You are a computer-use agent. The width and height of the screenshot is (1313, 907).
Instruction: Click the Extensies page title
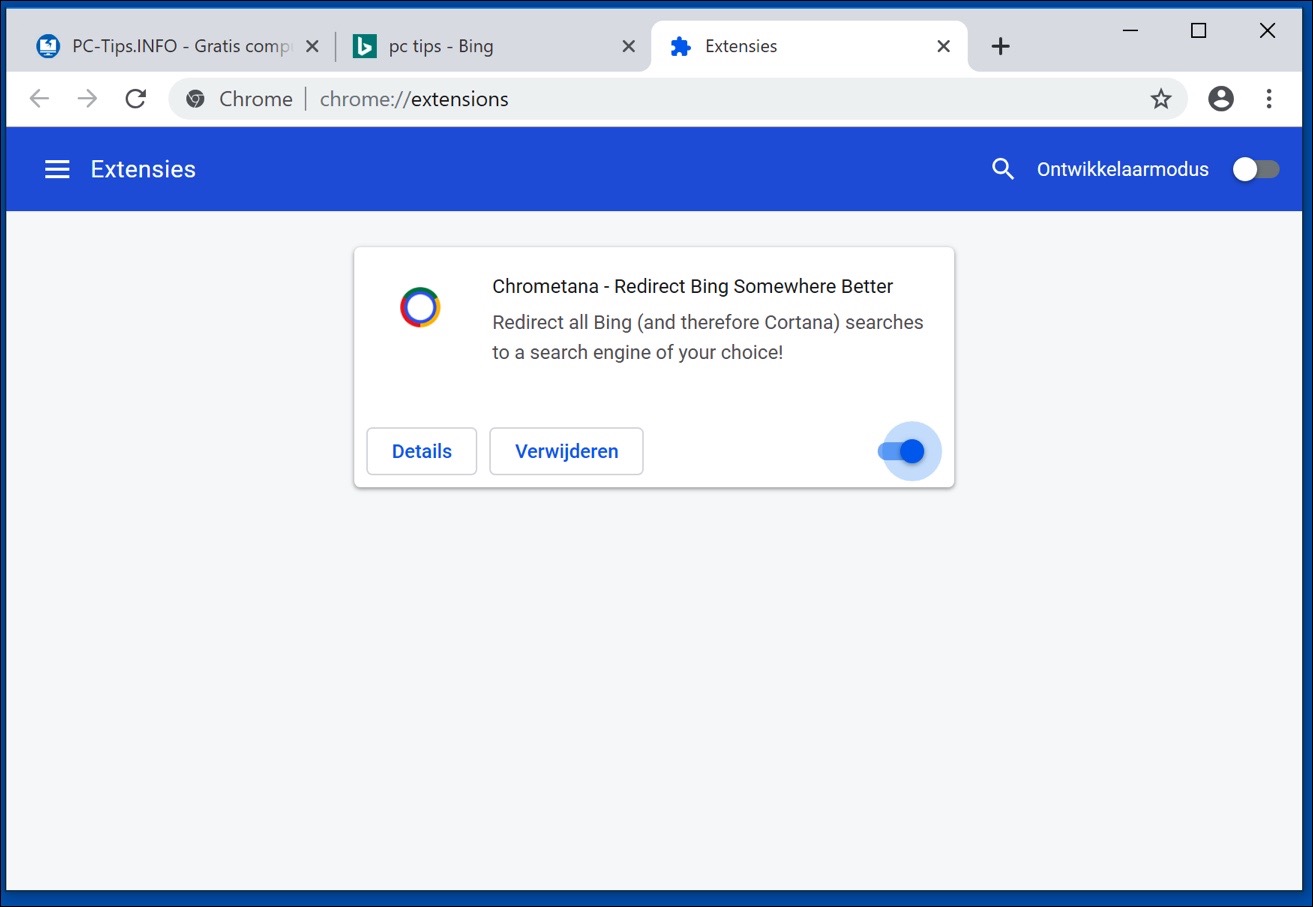click(143, 169)
